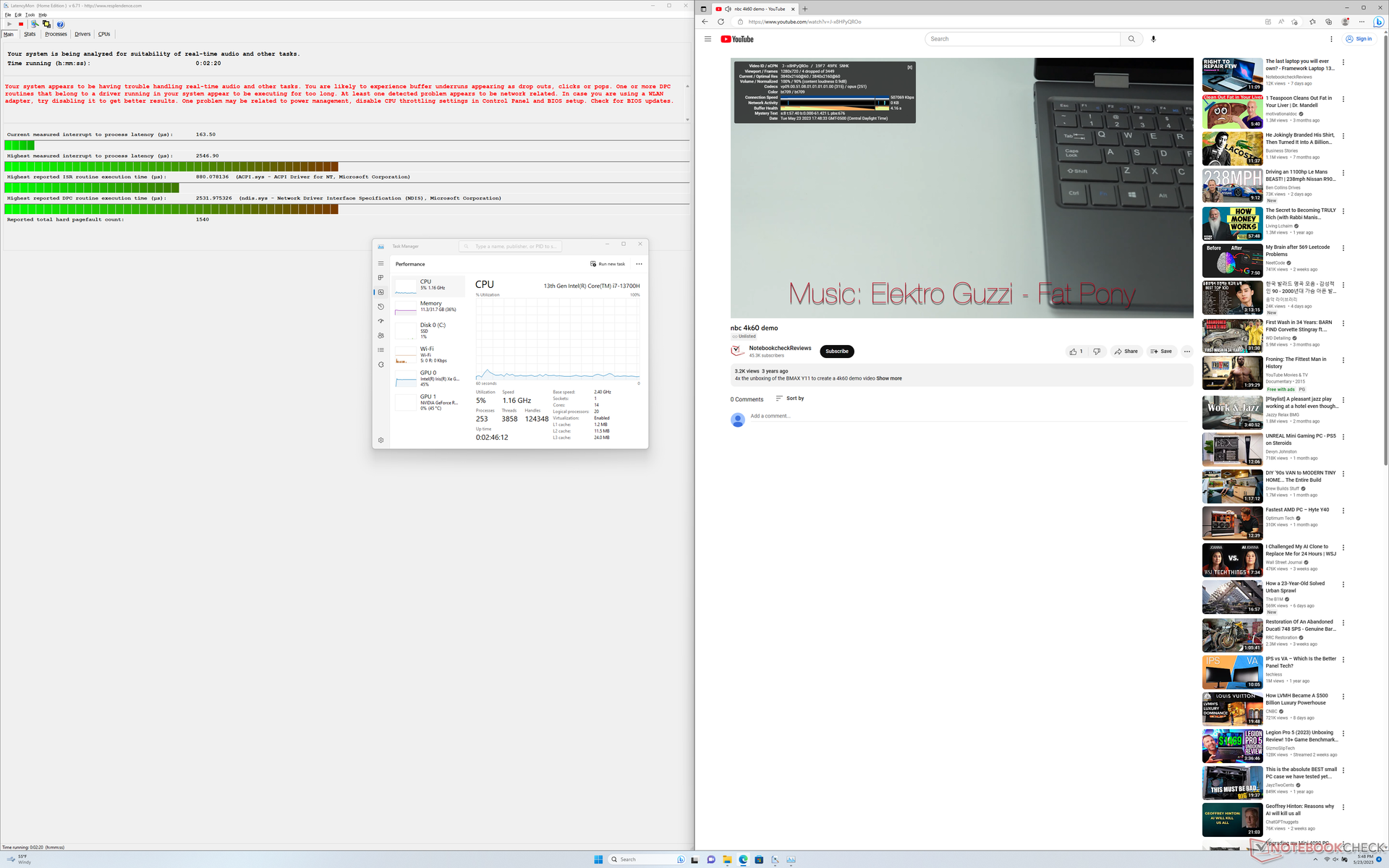Close the stats for nerds overlay
Screen dimensions: 1389x868
[909, 67]
